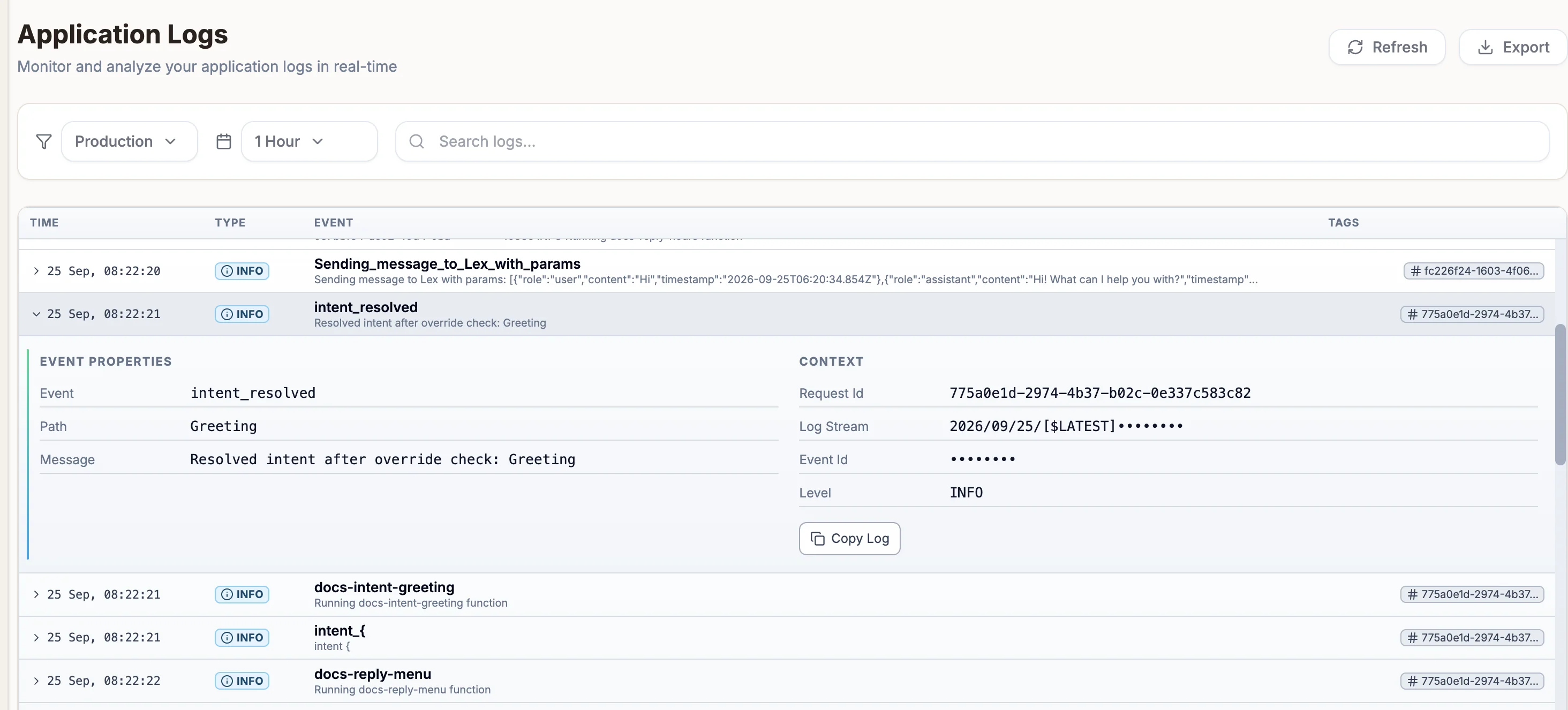
Task: Click timestamp 25 Sep, 08:22:22
Action: click(x=104, y=681)
